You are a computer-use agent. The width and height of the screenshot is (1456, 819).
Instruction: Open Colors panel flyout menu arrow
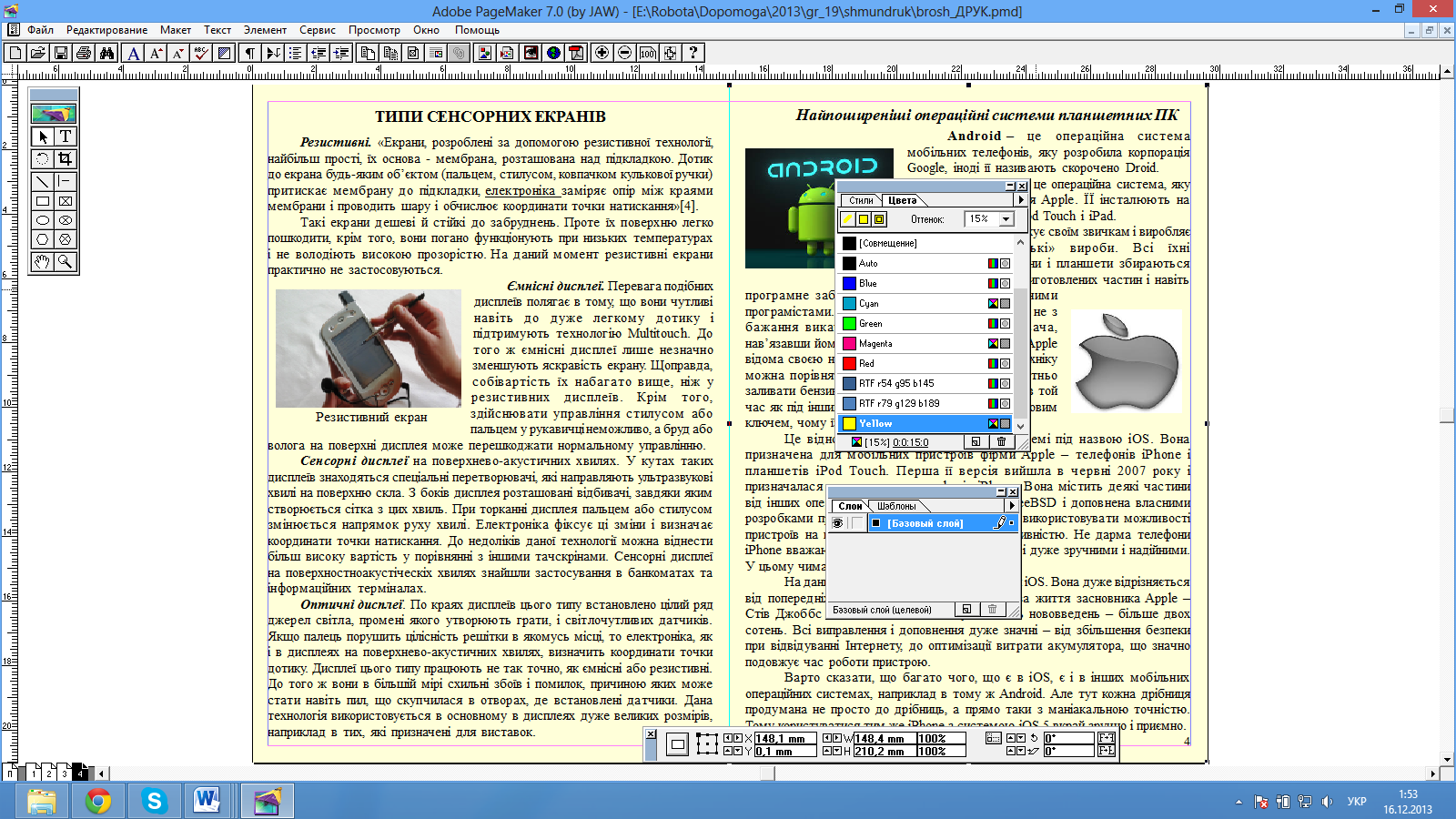pyautogui.click(x=1020, y=200)
